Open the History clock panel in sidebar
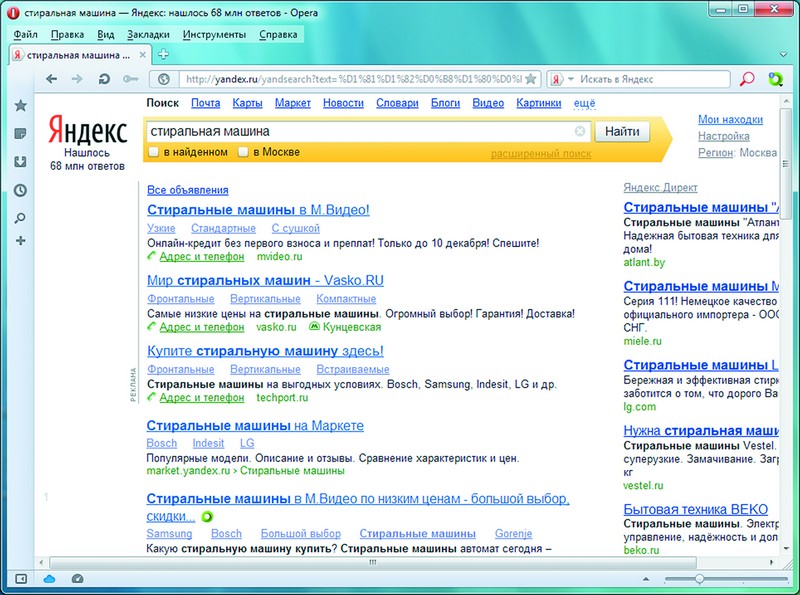This screenshot has width=800, height=595. 20,190
